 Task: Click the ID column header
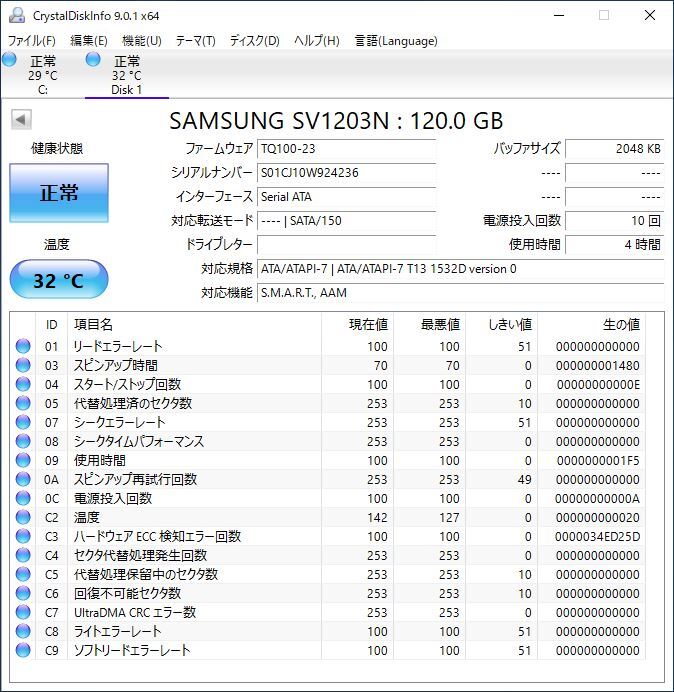[x=52, y=324]
